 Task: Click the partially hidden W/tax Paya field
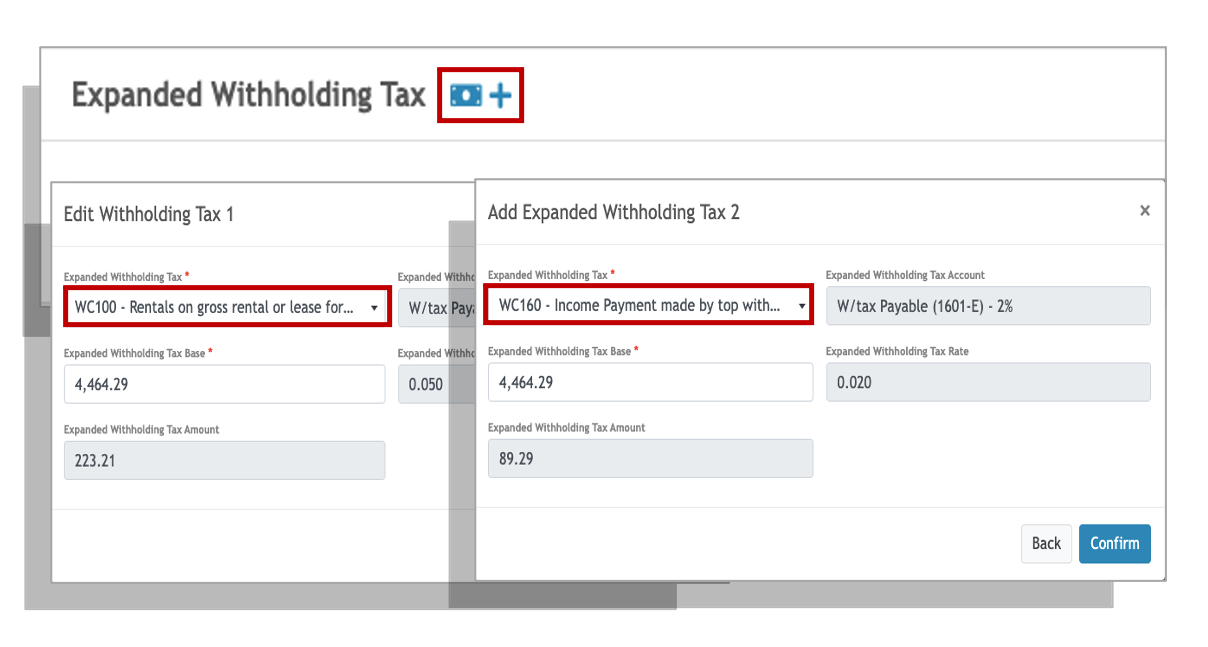(437, 308)
